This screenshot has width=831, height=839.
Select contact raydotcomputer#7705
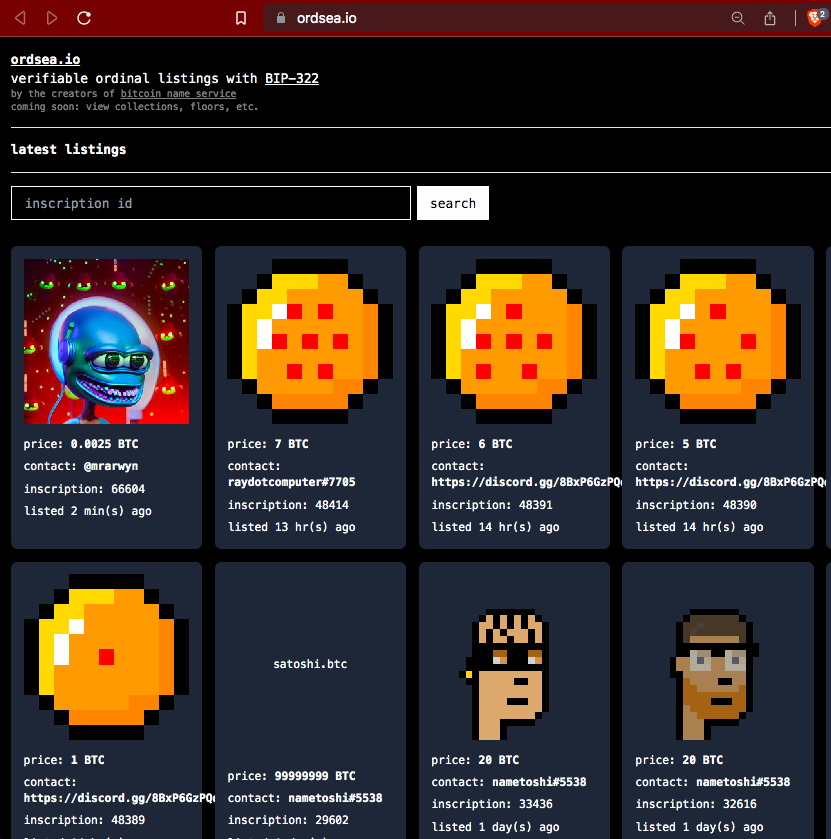(x=292, y=482)
